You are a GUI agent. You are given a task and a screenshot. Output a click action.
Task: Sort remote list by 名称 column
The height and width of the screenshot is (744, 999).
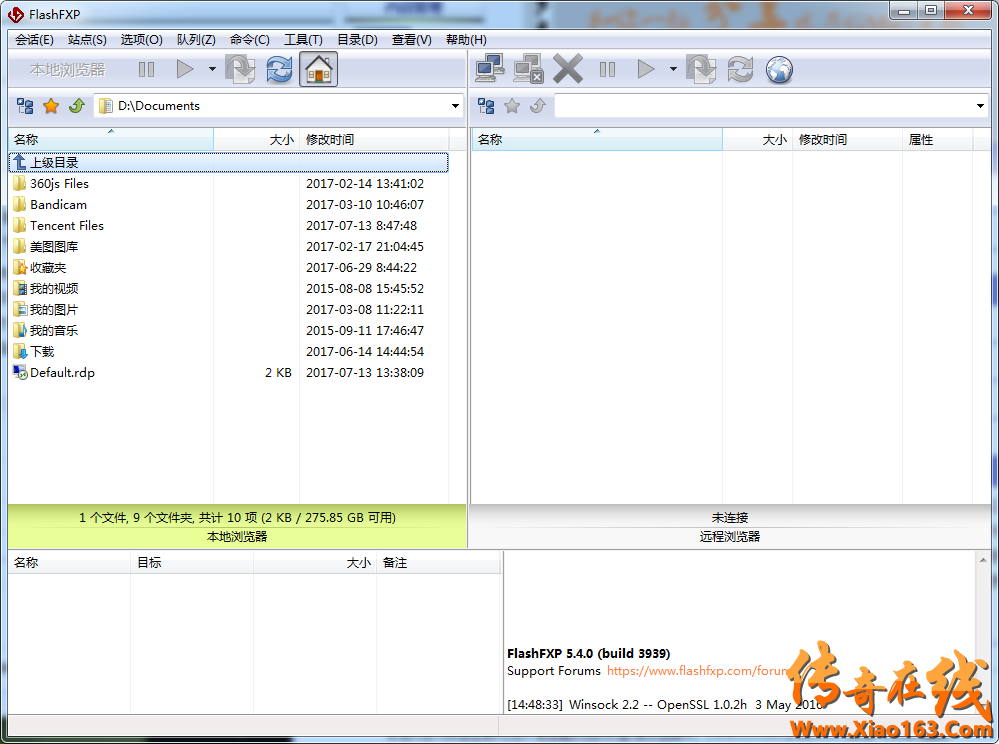(597, 140)
